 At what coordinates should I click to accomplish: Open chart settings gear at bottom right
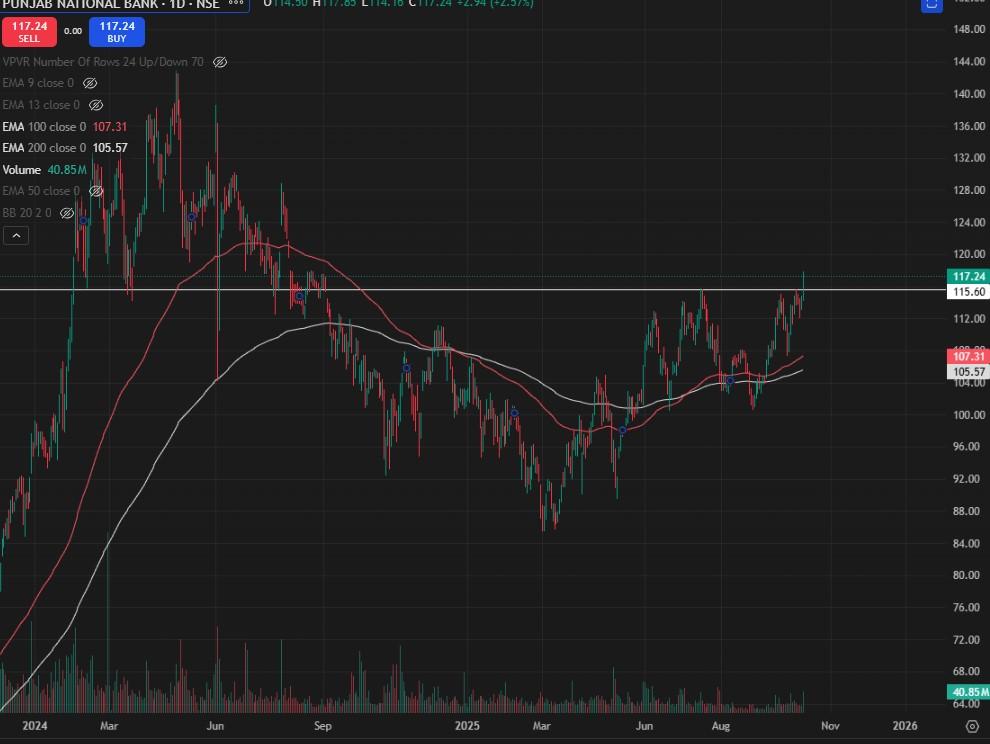click(972, 726)
